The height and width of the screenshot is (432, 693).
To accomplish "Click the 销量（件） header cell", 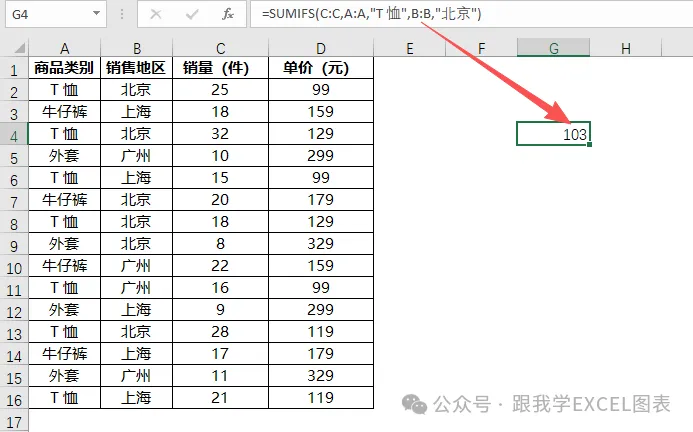I will point(221,68).
